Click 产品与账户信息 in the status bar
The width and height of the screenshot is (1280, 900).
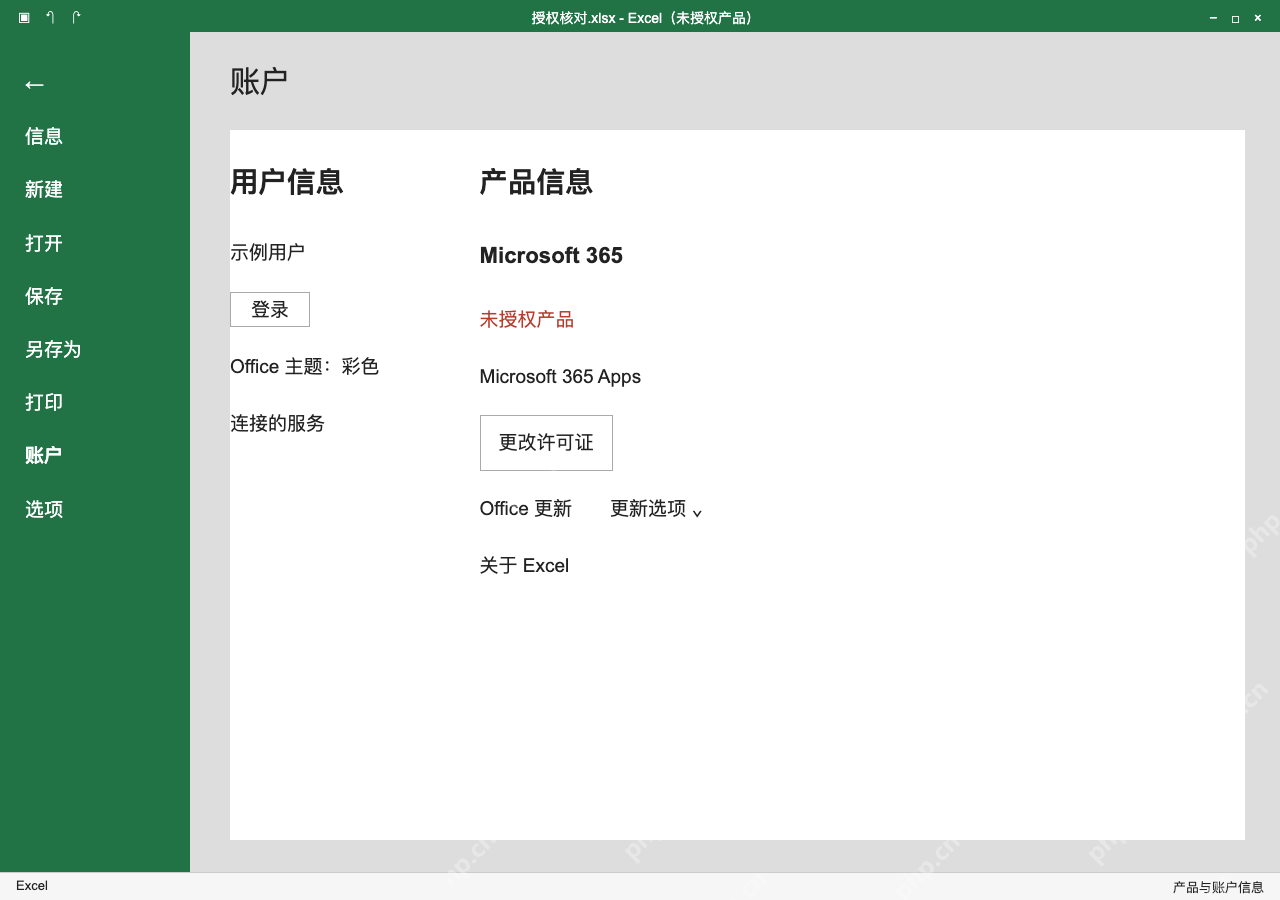1218,887
